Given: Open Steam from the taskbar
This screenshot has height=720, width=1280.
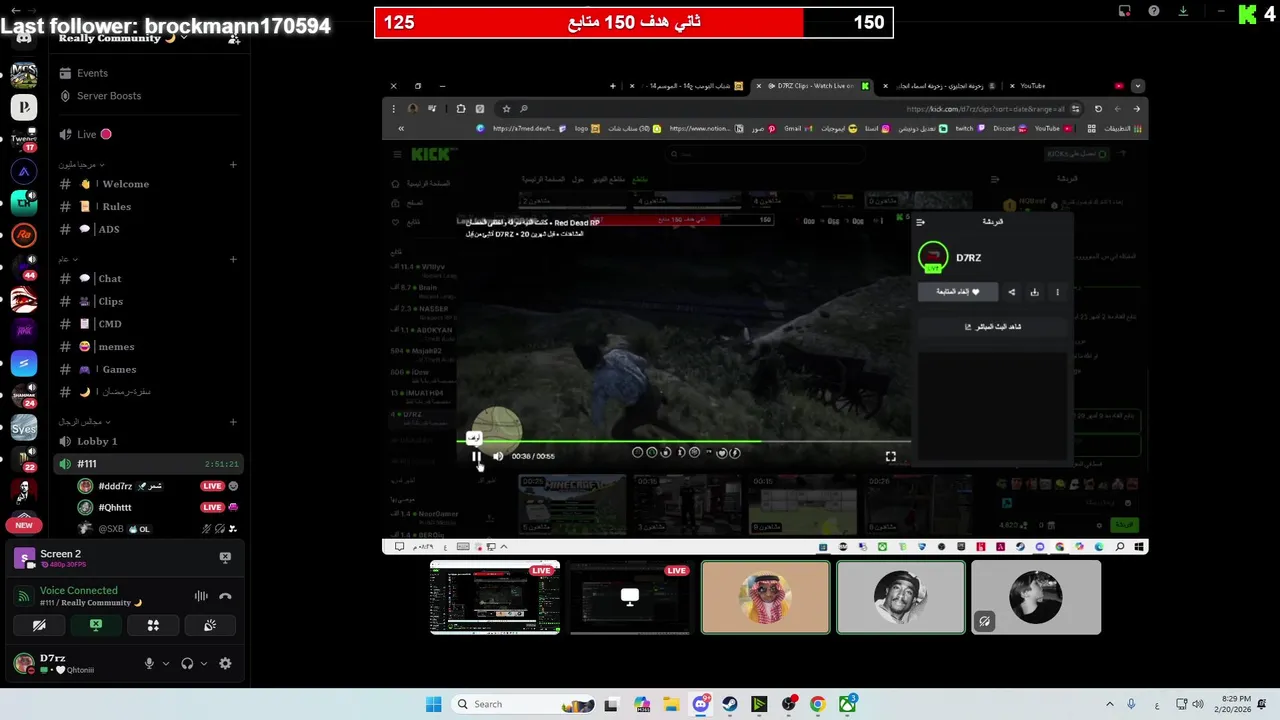Looking at the screenshot, I should 730,704.
